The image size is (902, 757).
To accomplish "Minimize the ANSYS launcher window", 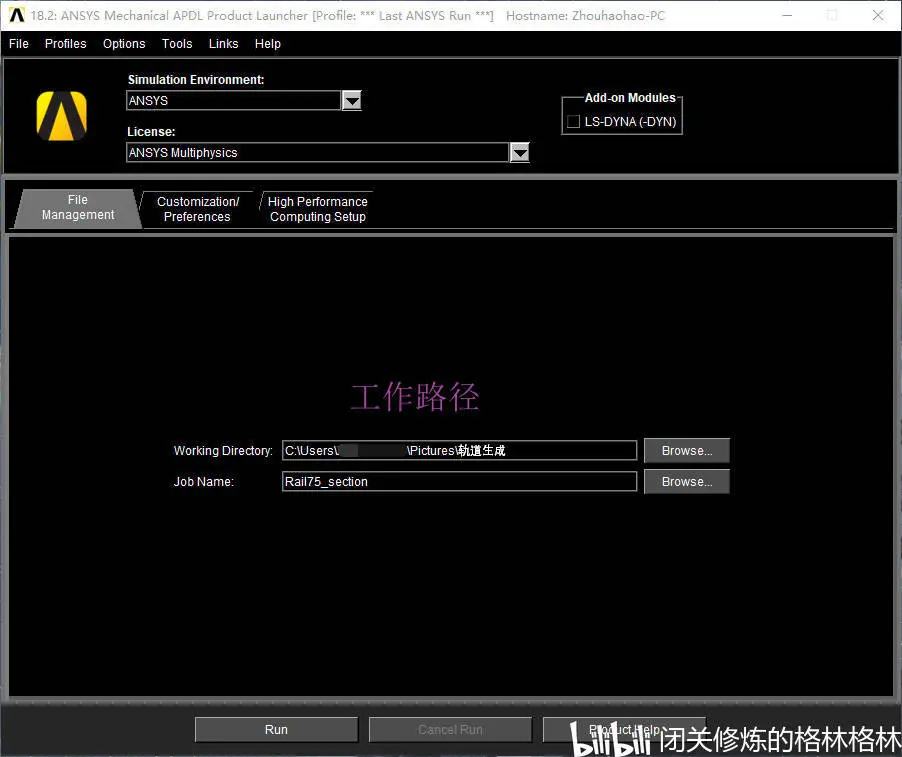I will pyautogui.click(x=788, y=16).
